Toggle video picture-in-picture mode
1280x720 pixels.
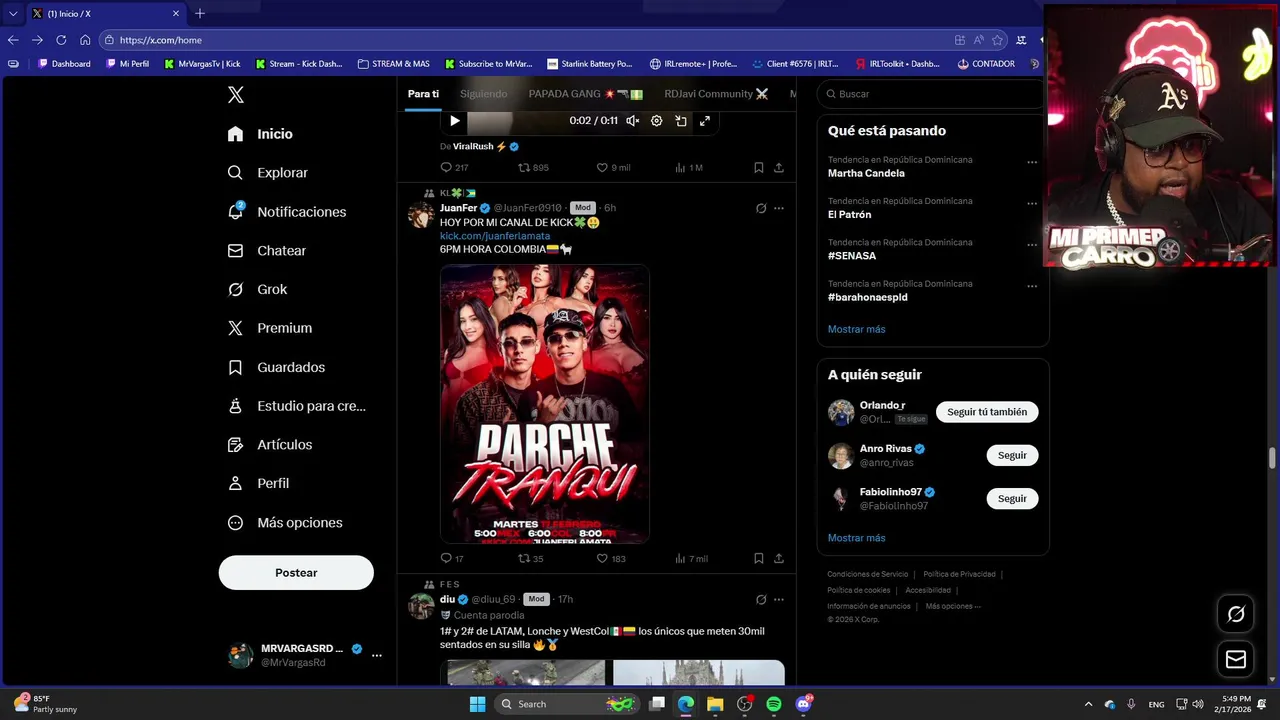coord(681,121)
